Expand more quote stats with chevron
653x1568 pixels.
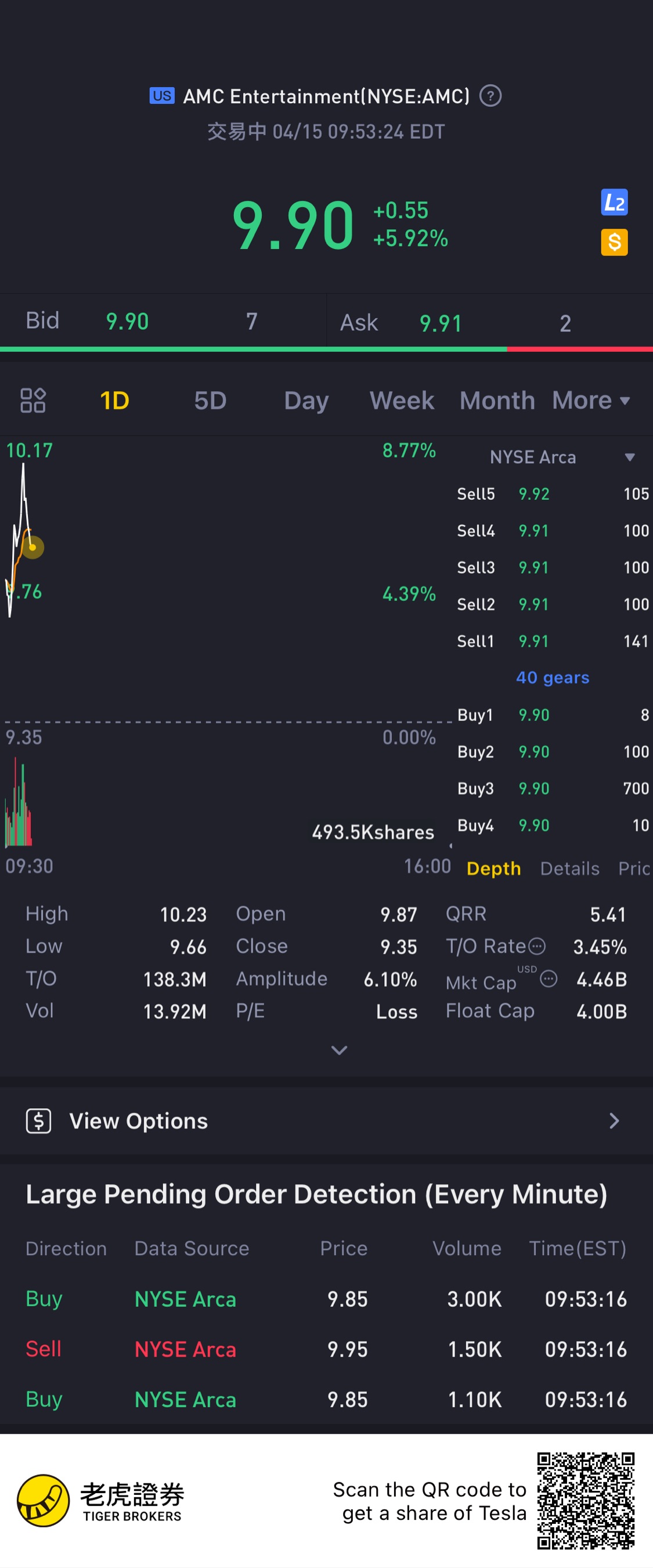(339, 1050)
